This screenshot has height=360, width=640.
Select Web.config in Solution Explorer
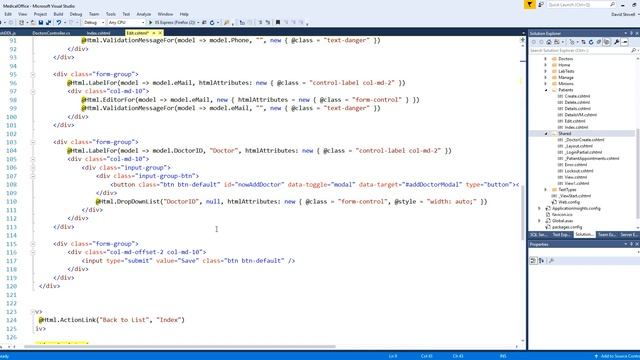569,202
